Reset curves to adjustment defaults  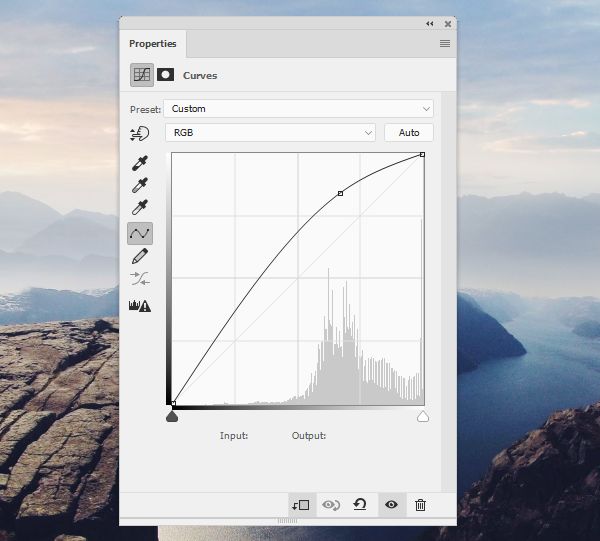pyautogui.click(x=360, y=505)
